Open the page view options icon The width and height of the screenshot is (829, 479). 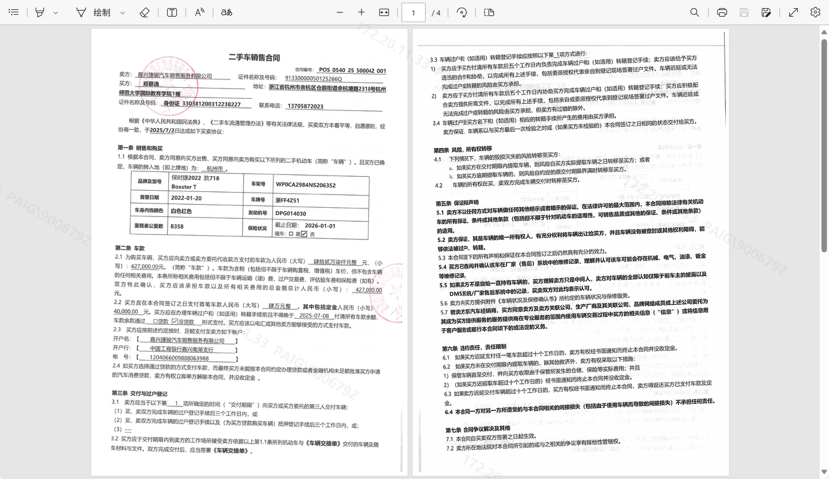489,13
